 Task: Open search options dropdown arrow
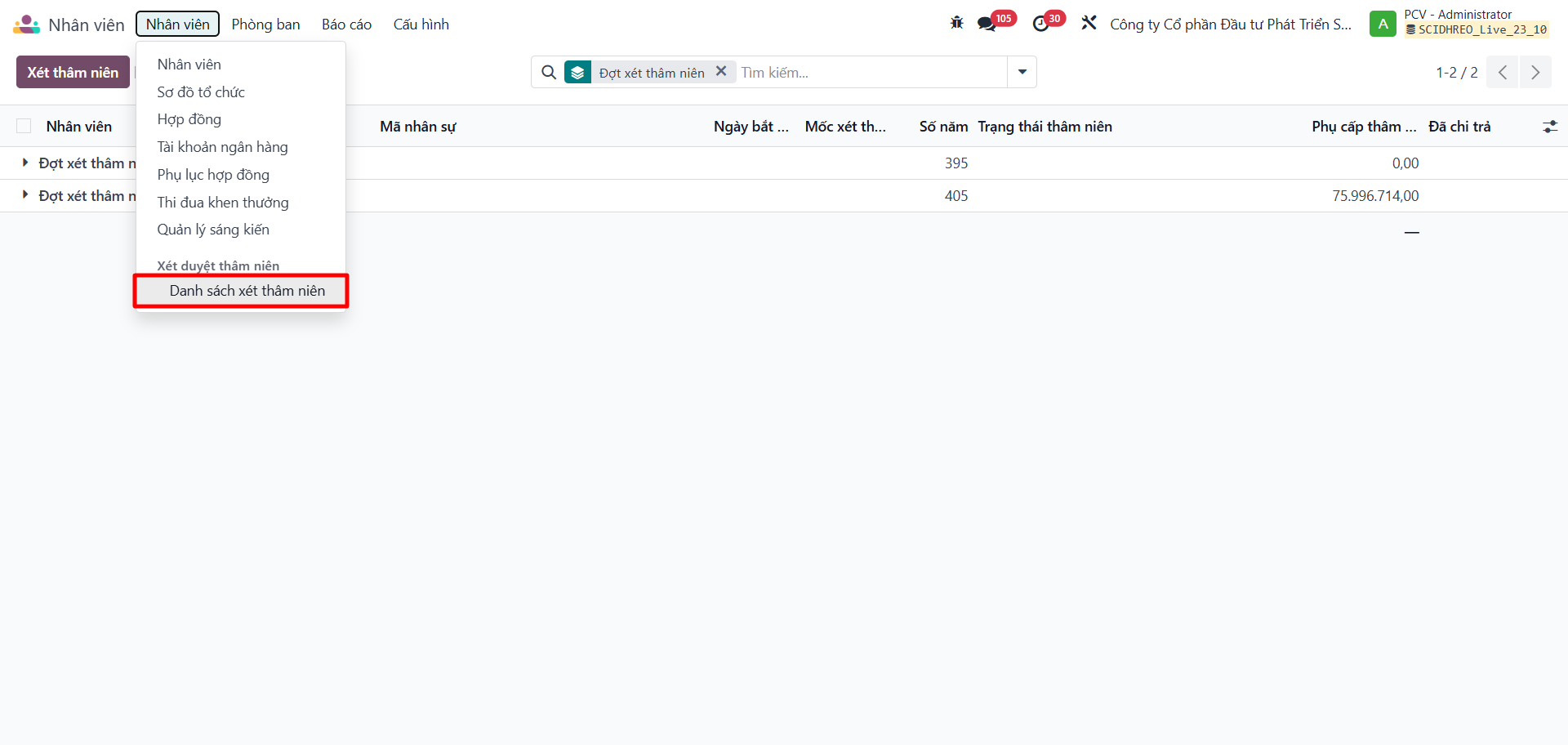click(1022, 72)
